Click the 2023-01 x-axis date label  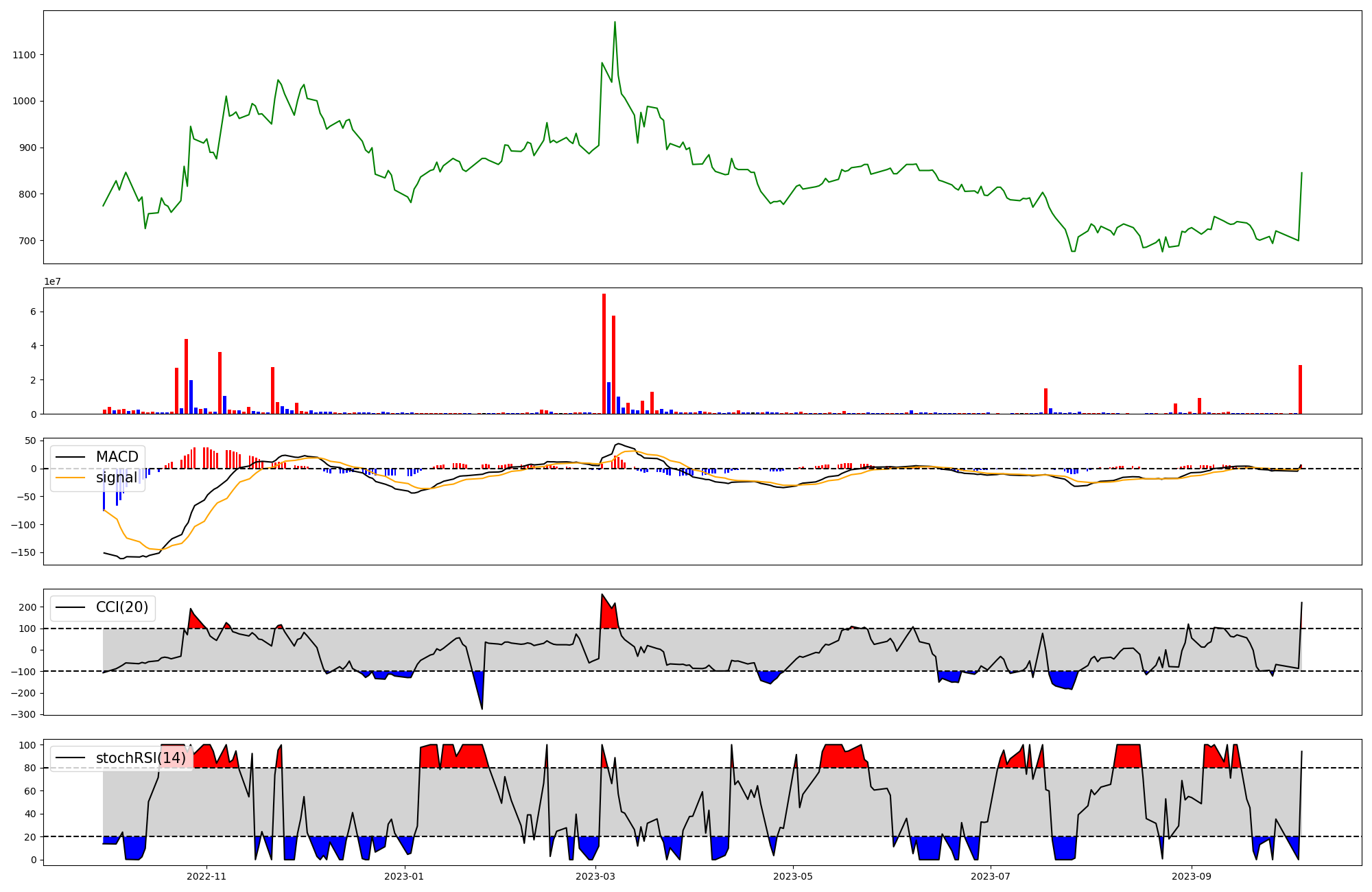[405, 876]
